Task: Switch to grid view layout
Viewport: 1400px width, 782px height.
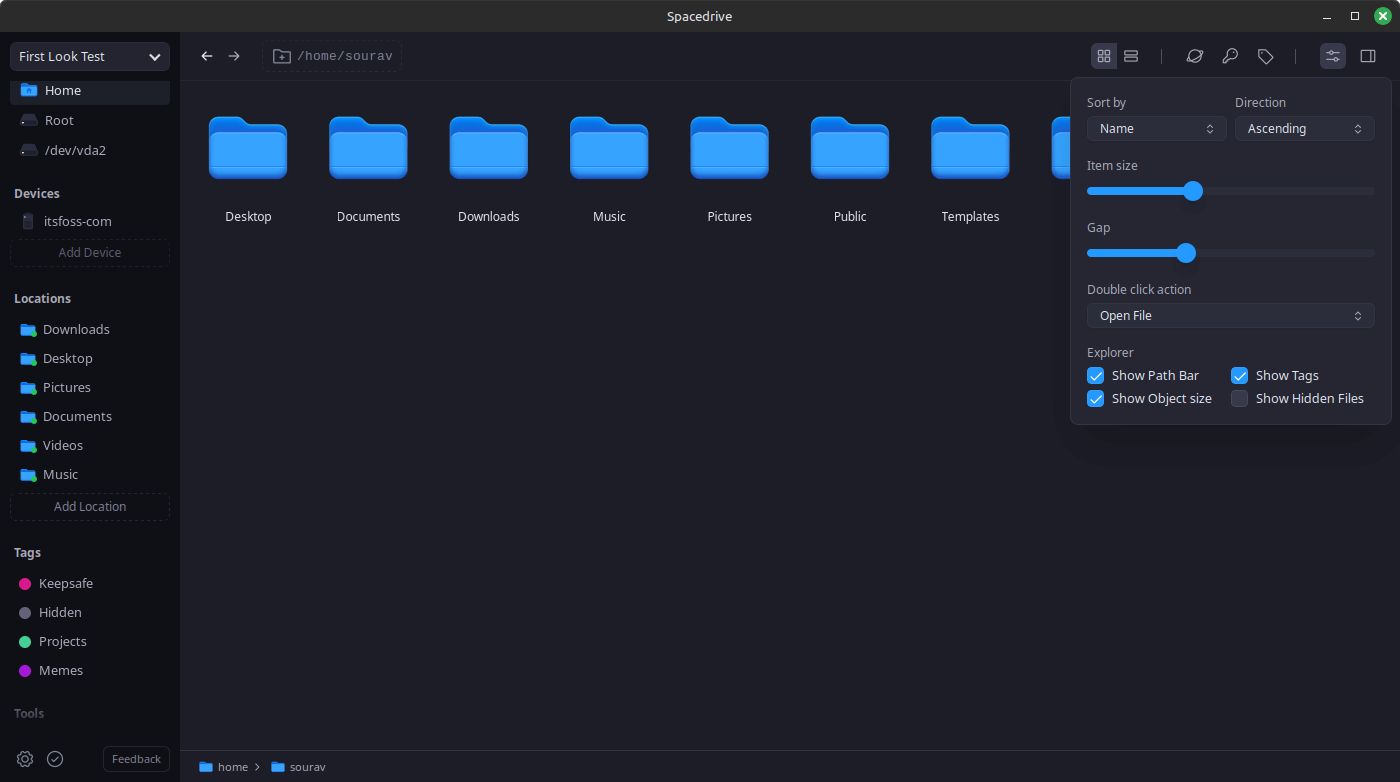Action: pyautogui.click(x=1104, y=56)
